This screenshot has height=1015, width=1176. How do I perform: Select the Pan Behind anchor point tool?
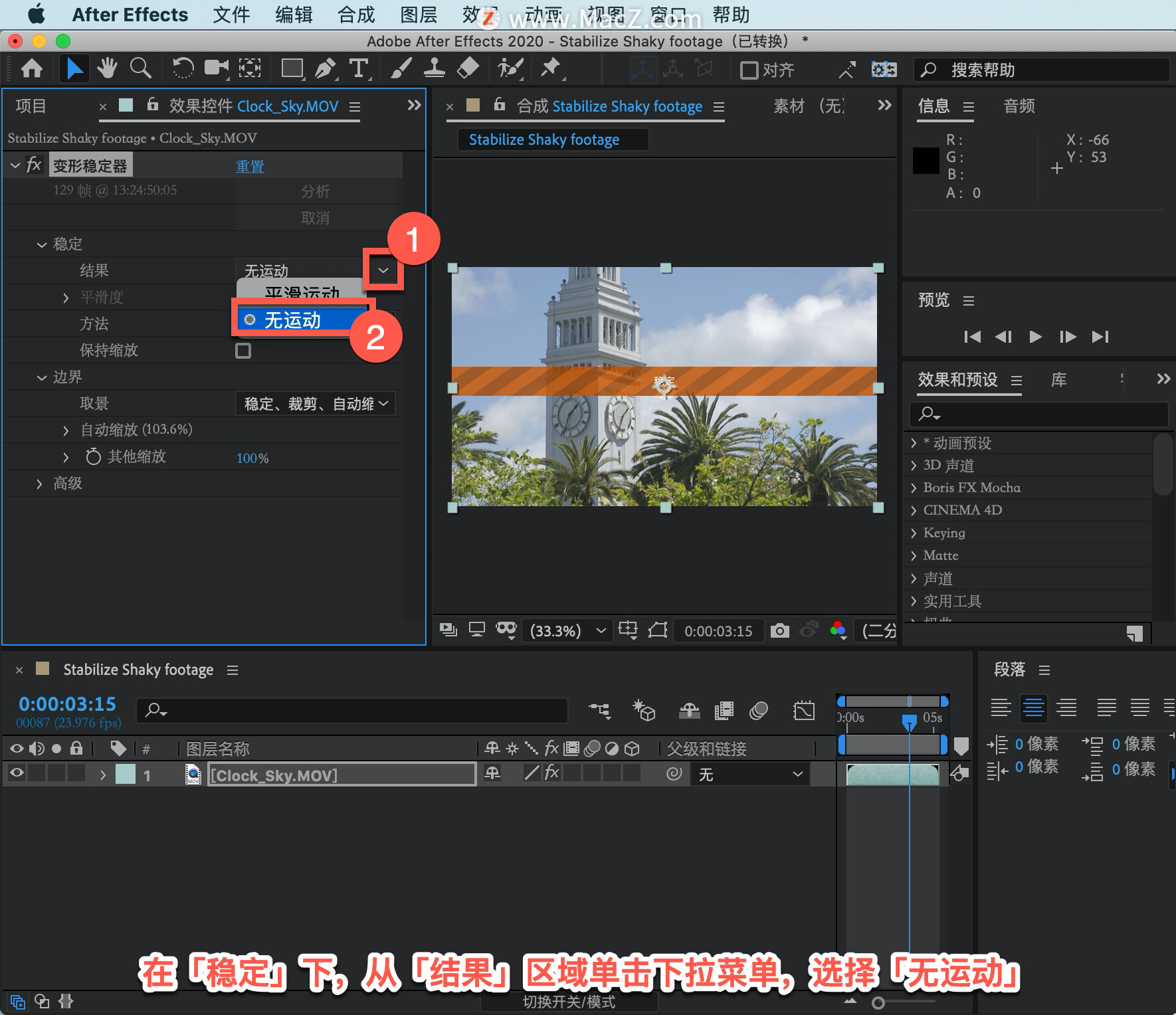[250, 69]
